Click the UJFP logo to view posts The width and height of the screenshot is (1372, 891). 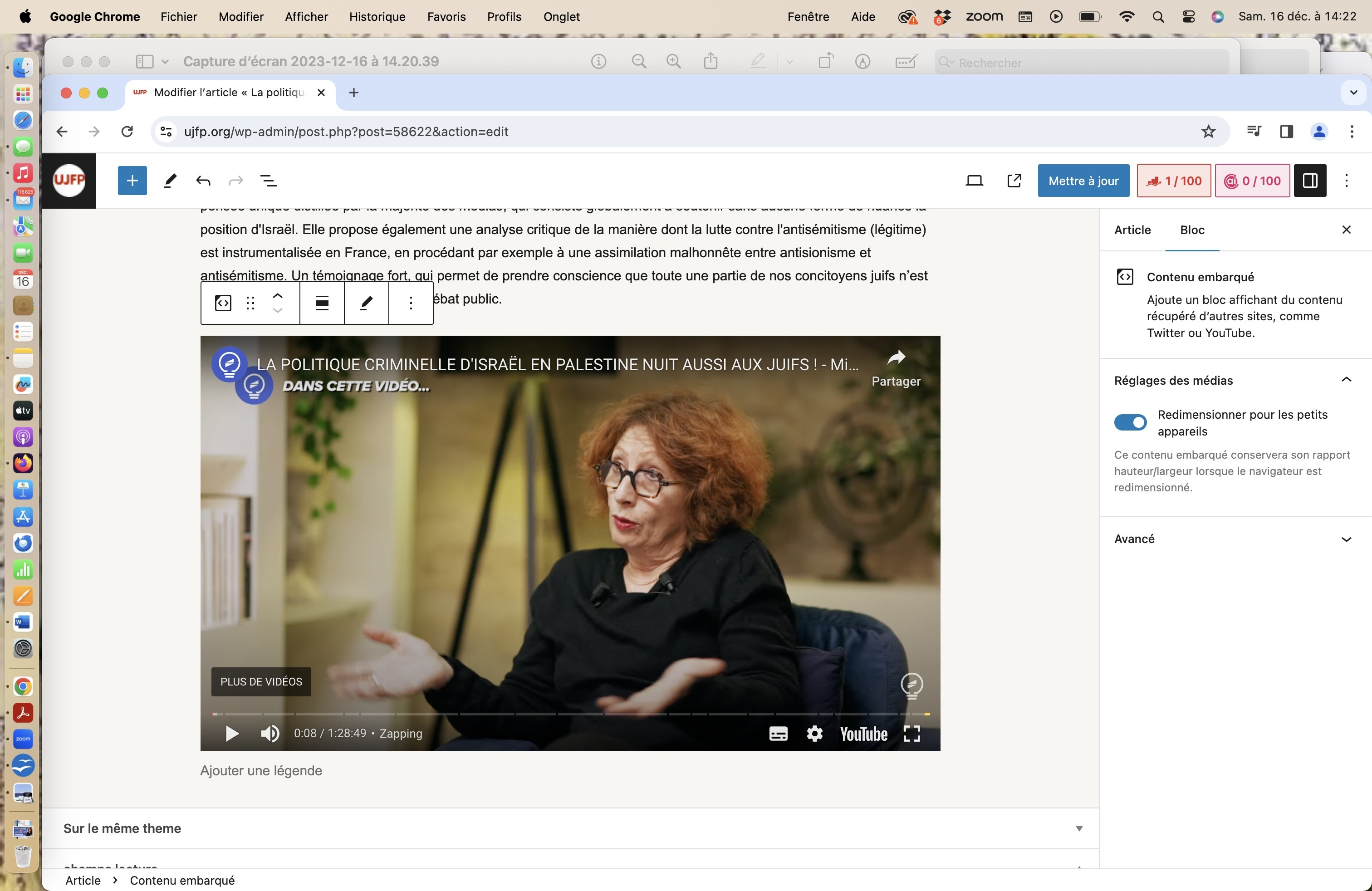[69, 181]
